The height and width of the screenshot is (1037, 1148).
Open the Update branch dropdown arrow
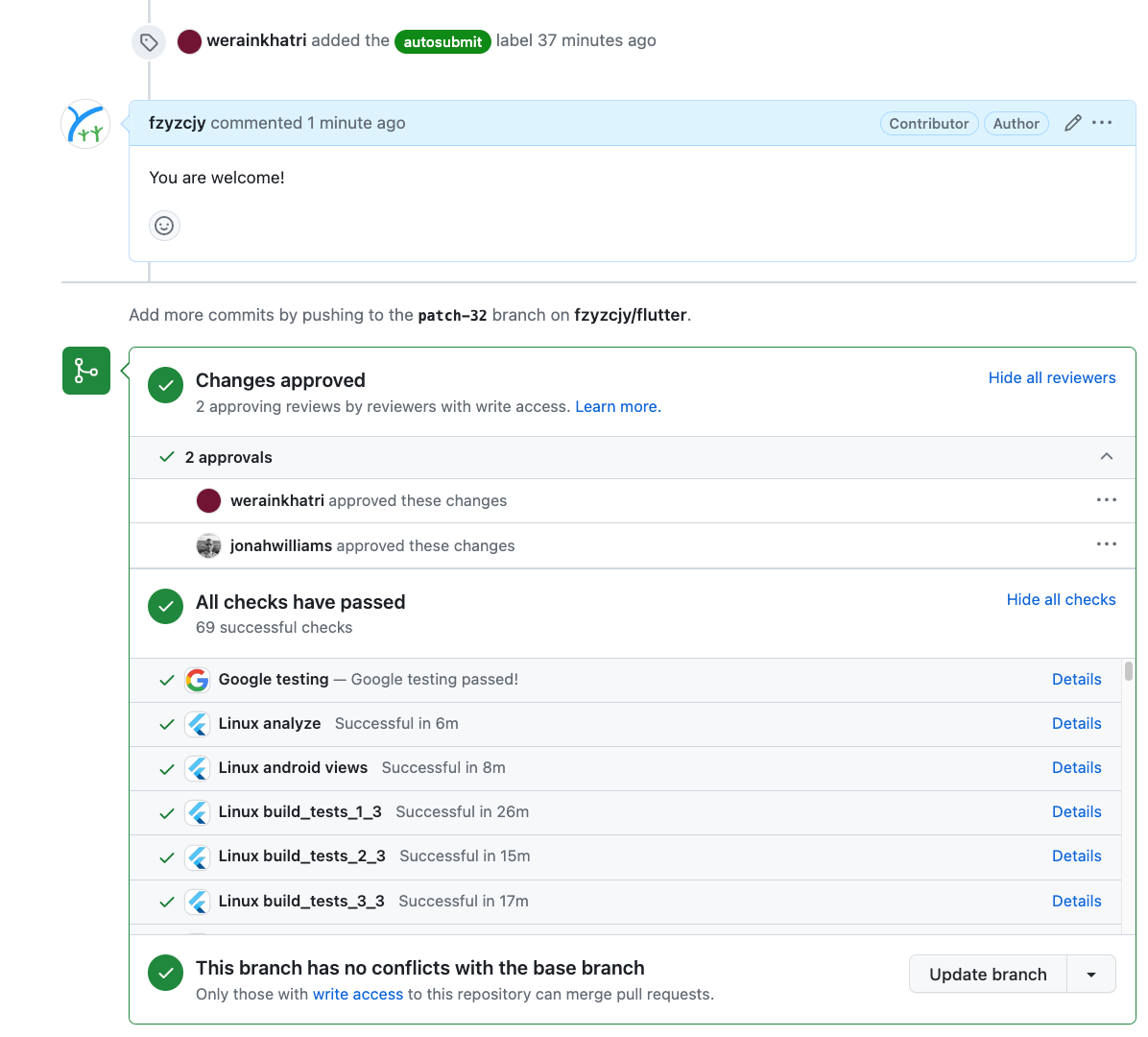[x=1091, y=974]
